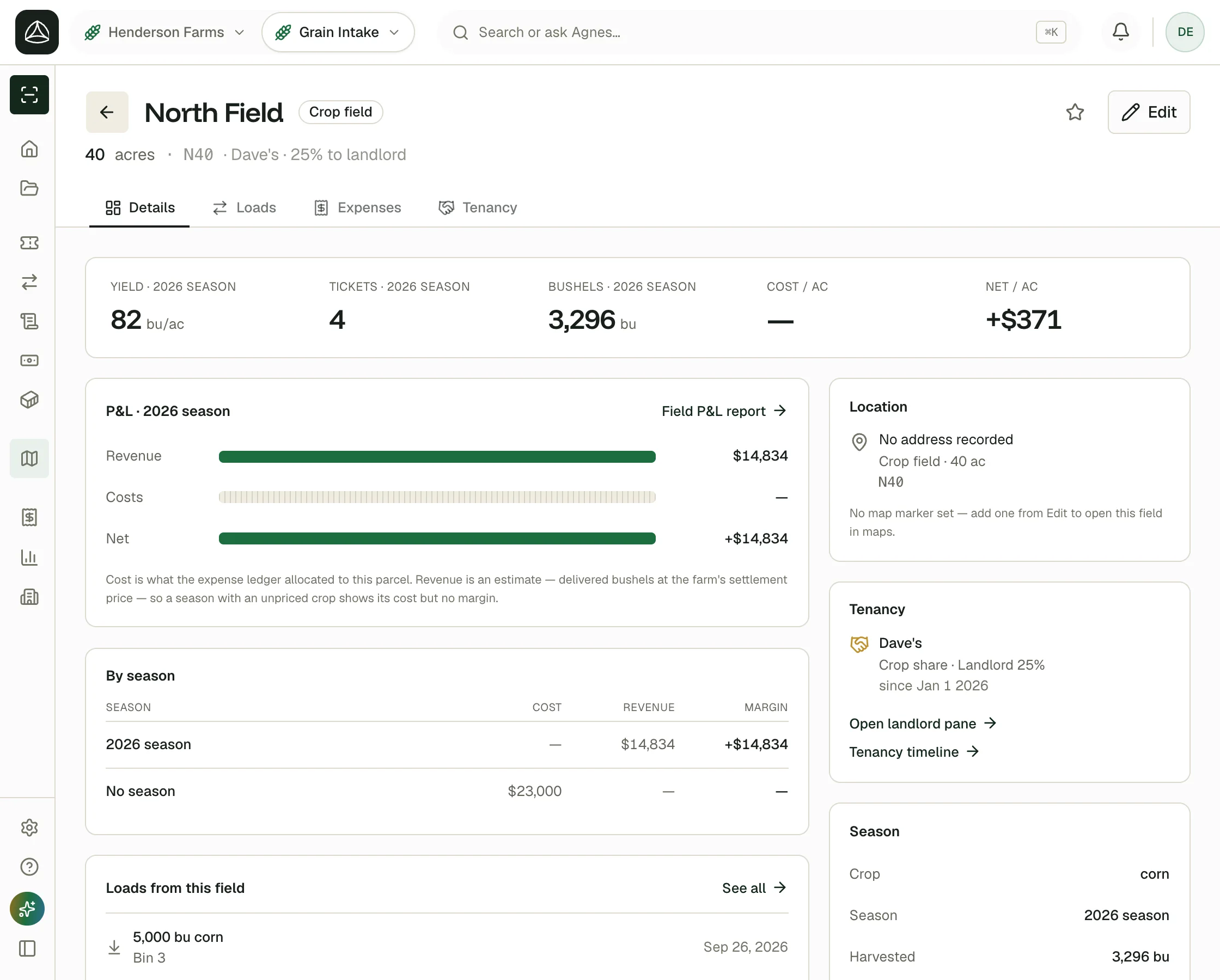Open the ticket icon in the sidebar
The width and height of the screenshot is (1220, 980).
(x=29, y=243)
